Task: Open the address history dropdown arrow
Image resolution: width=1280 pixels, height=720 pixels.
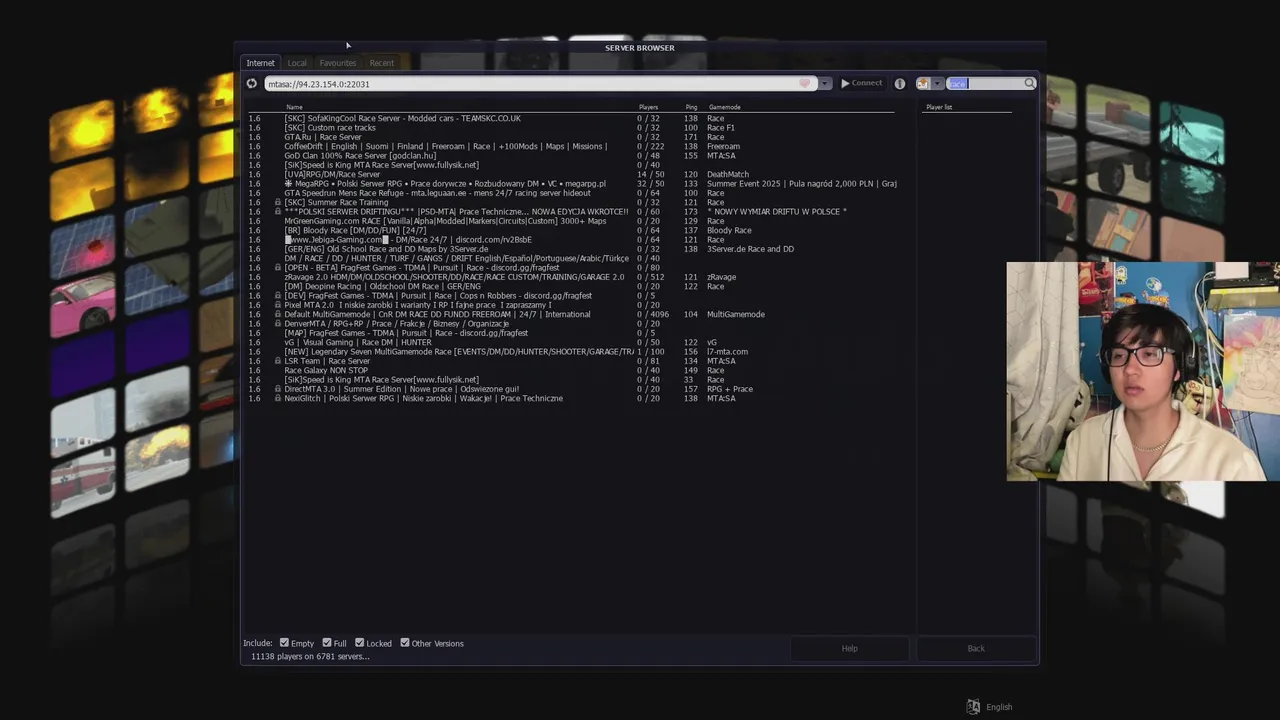Action: [825, 84]
